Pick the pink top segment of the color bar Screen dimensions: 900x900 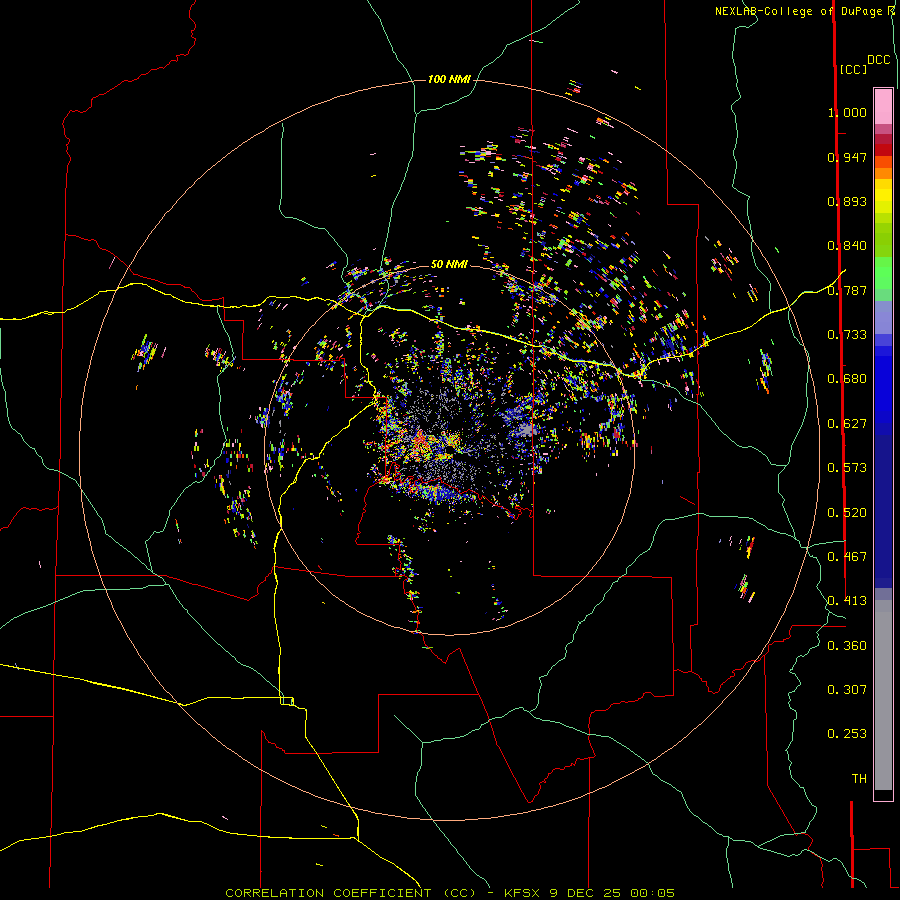click(883, 106)
